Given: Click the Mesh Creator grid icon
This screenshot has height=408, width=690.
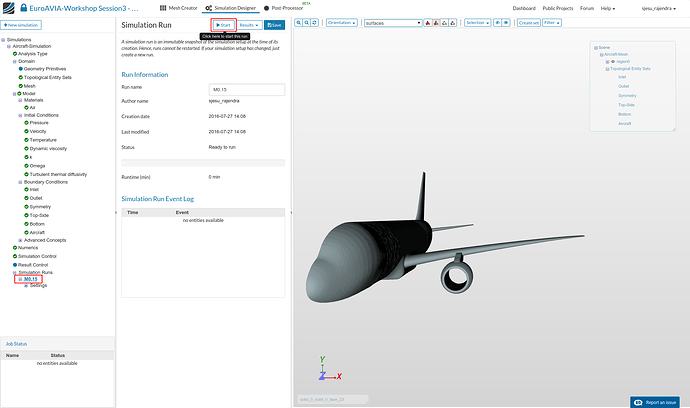Looking at the screenshot, I should pyautogui.click(x=163, y=8).
